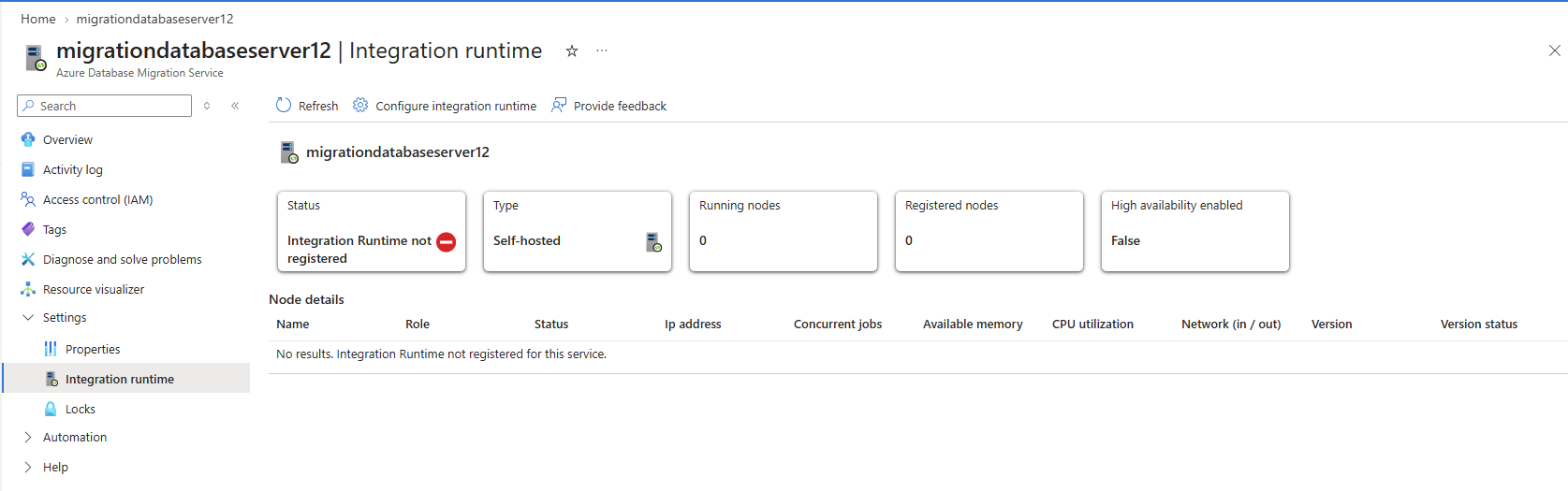The image size is (1568, 491).
Task: Focus the sidebar Search field
Action: [x=104, y=106]
